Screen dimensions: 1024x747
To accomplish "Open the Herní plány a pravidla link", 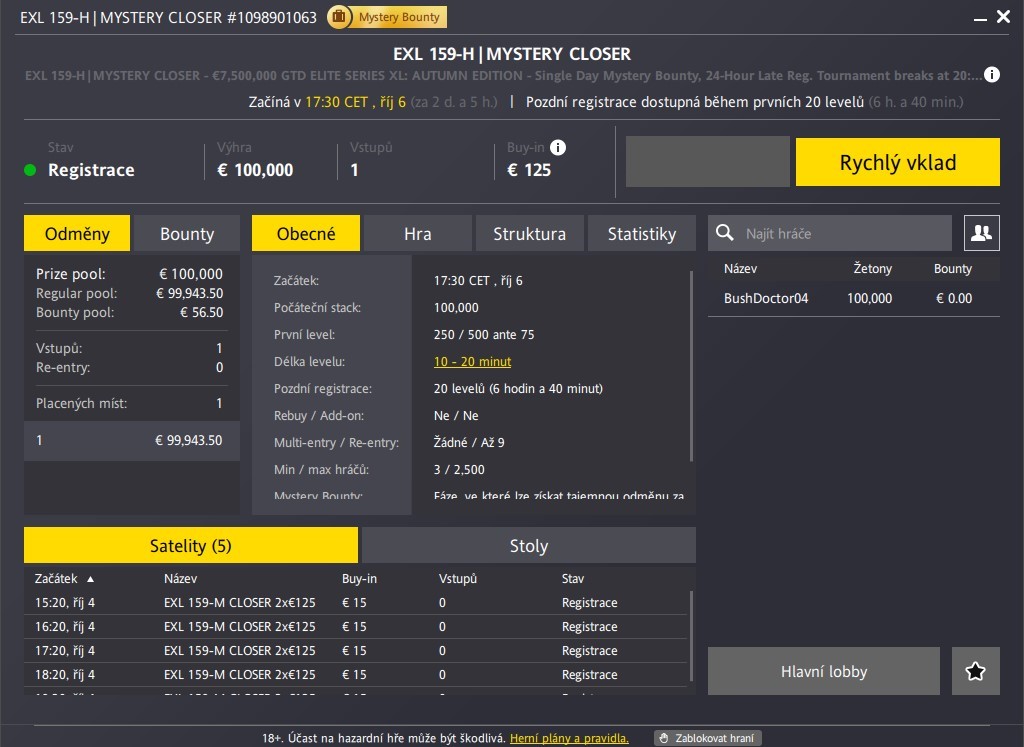I will pyautogui.click(x=568, y=738).
